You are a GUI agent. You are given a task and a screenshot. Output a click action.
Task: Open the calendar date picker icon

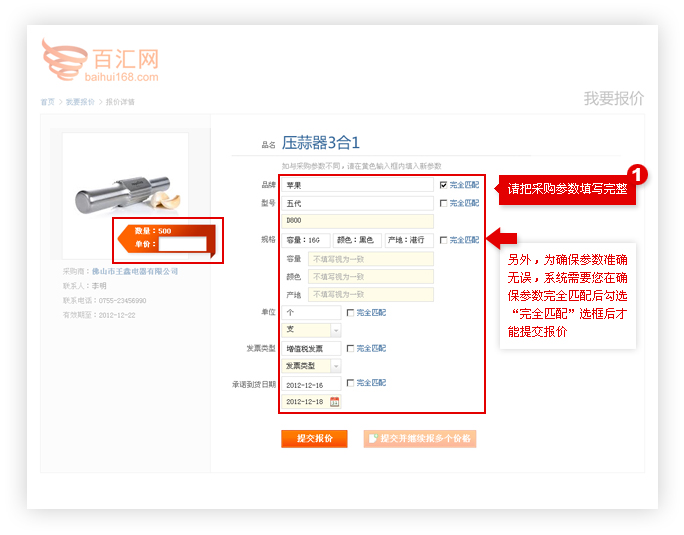[x=334, y=402]
